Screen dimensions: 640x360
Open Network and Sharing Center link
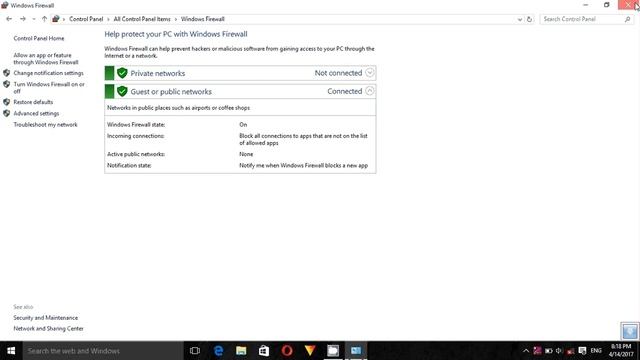click(48, 329)
